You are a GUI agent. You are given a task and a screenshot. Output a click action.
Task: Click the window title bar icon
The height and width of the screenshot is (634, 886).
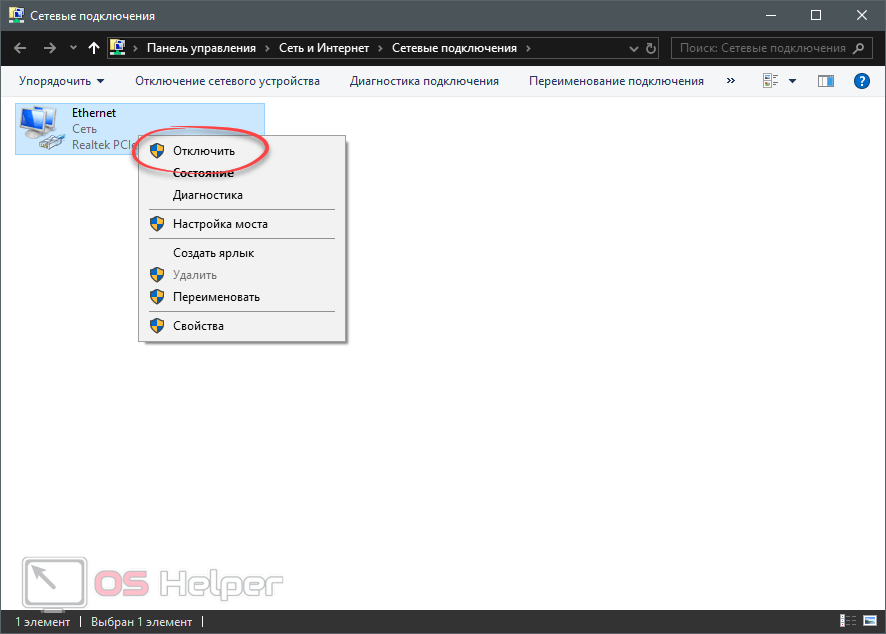(16, 15)
